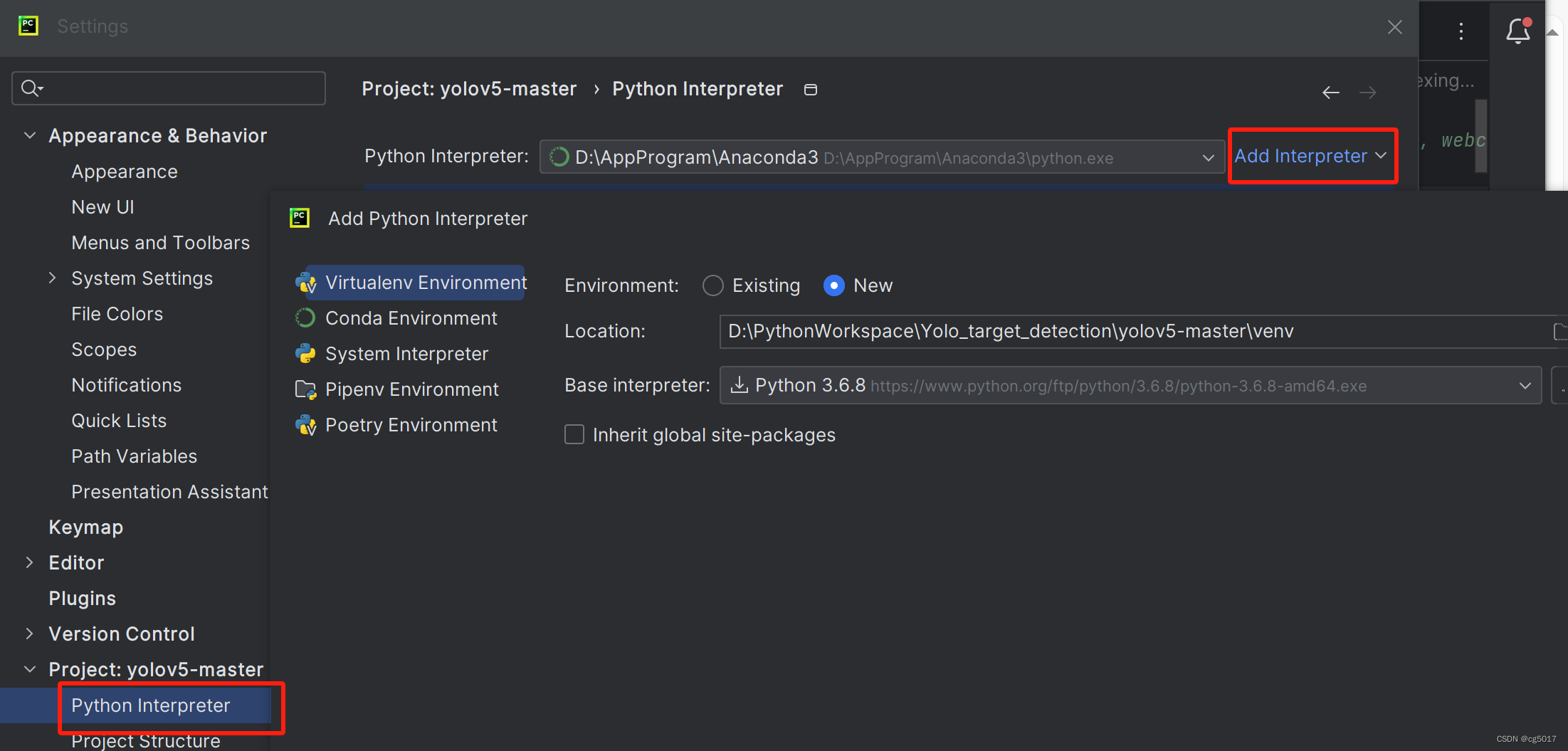The width and height of the screenshot is (1568, 751).
Task: Click the breadcrumb settings scope icon
Action: click(810, 89)
